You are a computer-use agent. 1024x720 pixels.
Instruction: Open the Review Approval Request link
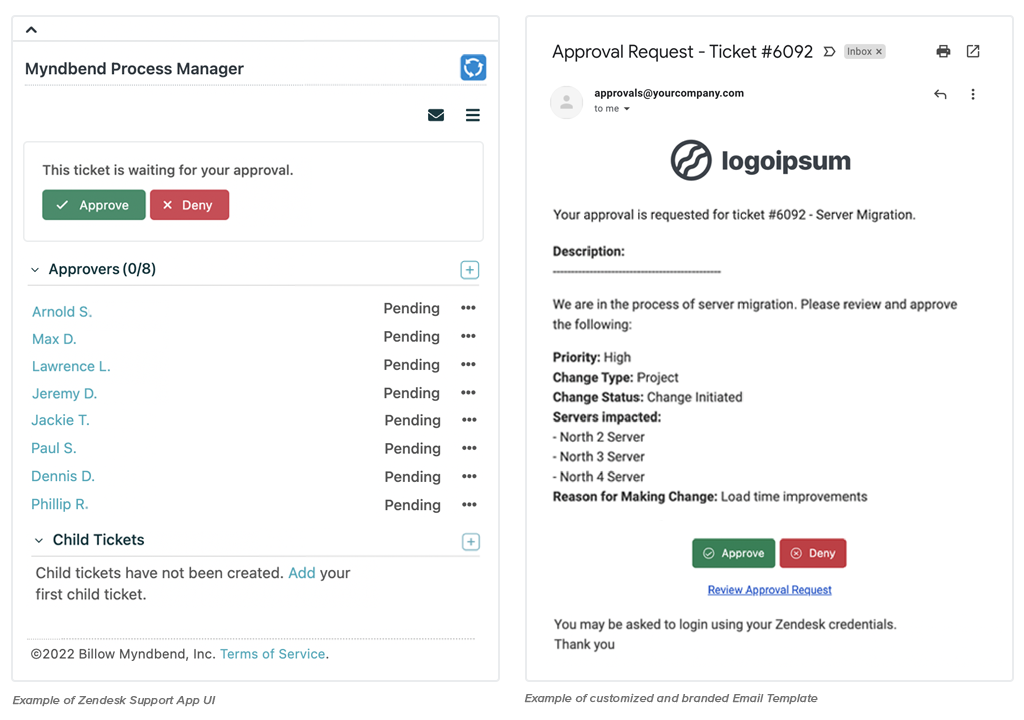tap(769, 590)
